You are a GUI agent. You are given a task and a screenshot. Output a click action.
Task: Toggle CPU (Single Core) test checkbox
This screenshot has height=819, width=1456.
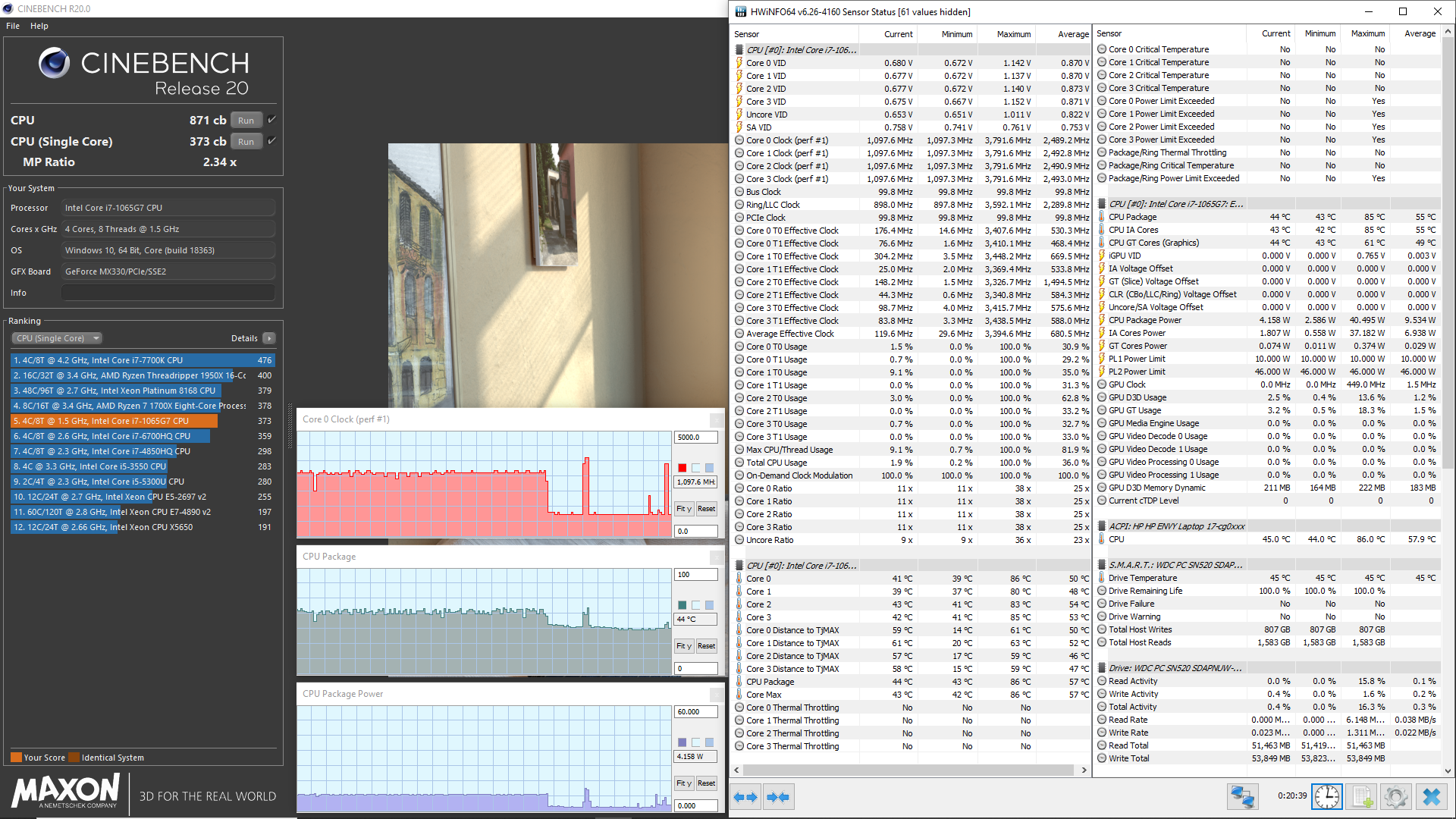(x=272, y=141)
